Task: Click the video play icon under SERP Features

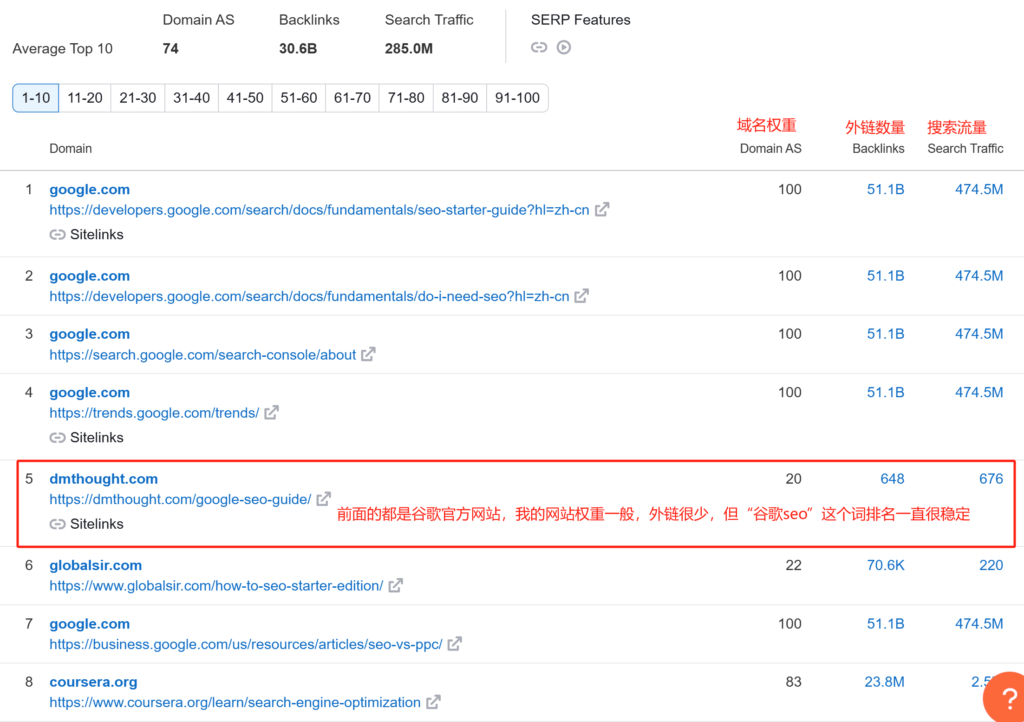Action: click(563, 46)
